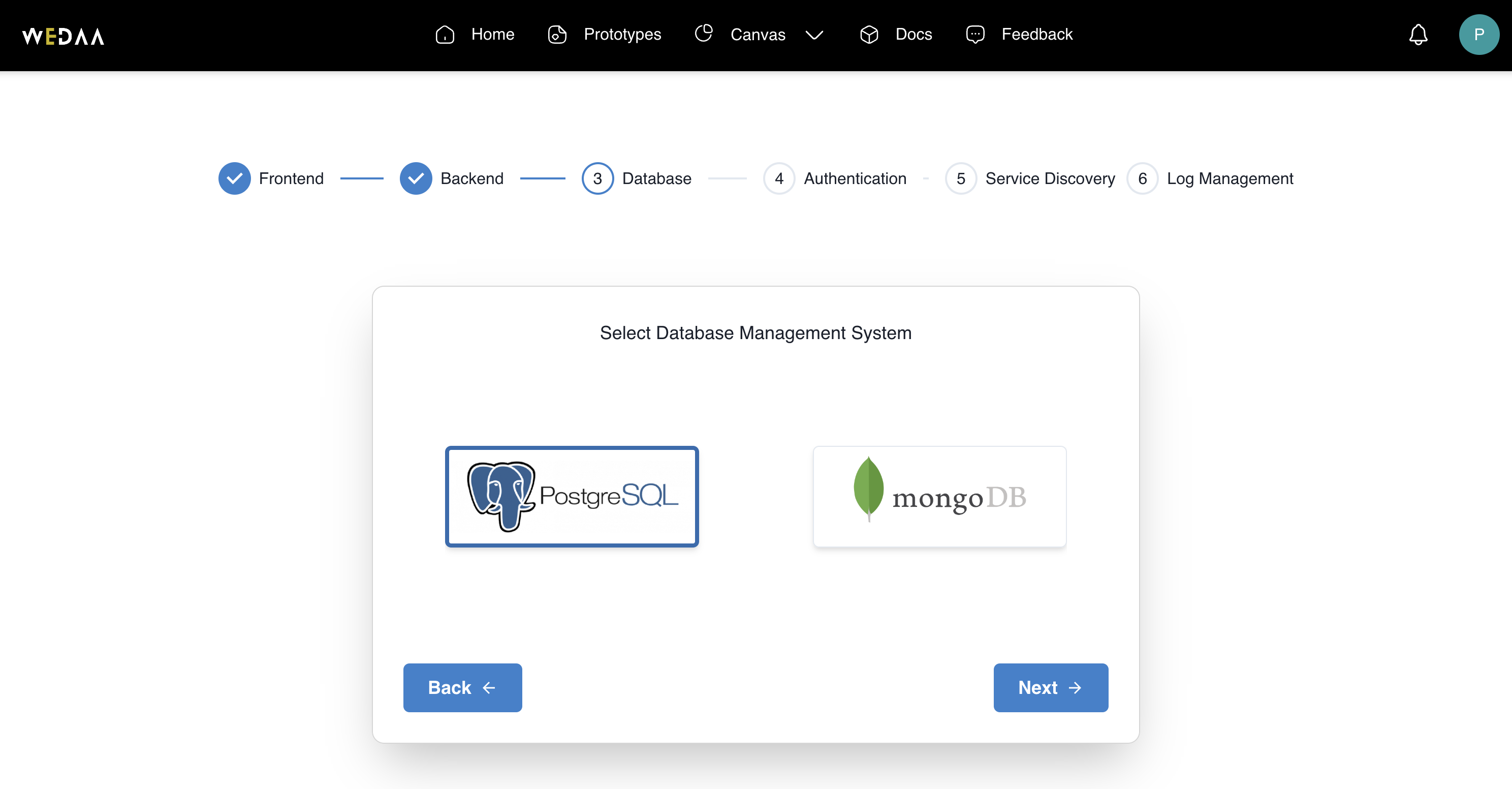Screen dimensions: 1512x789
Task: Select the Database step label
Action: click(656, 178)
